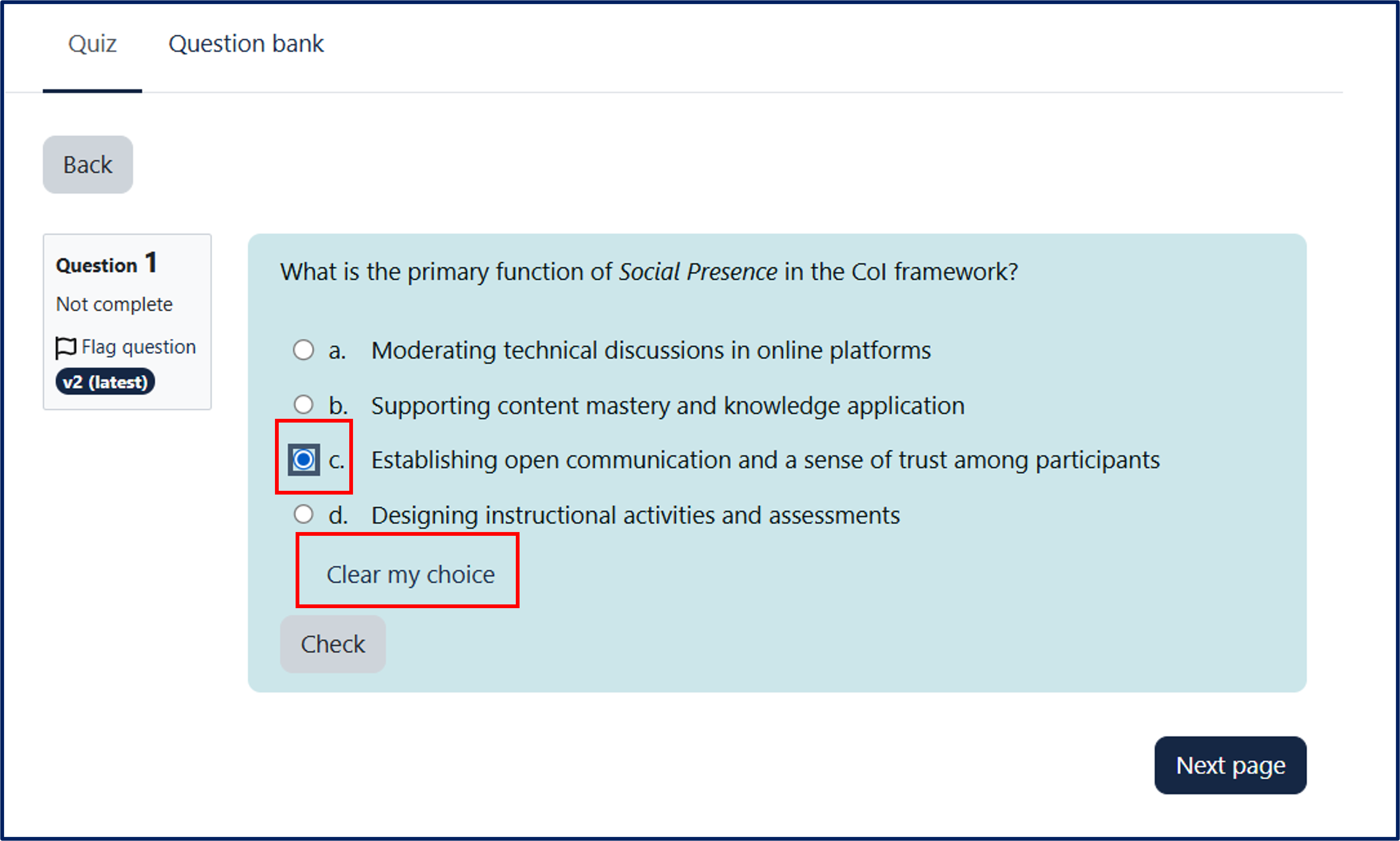The image size is (1400, 841).
Task: Go to the Next page
Action: point(1230,766)
